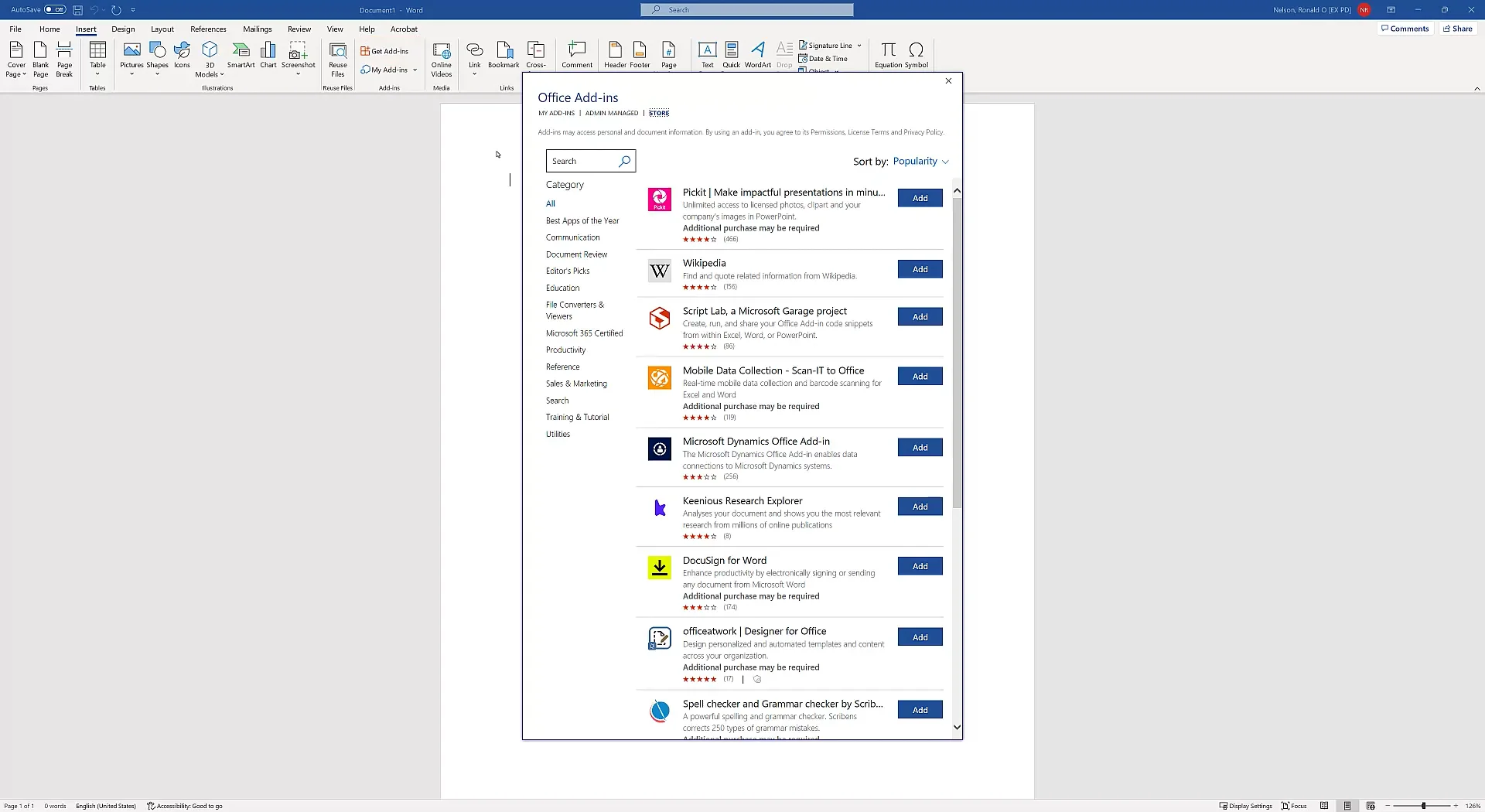Click the Comment icon in ribbon

[x=577, y=56]
